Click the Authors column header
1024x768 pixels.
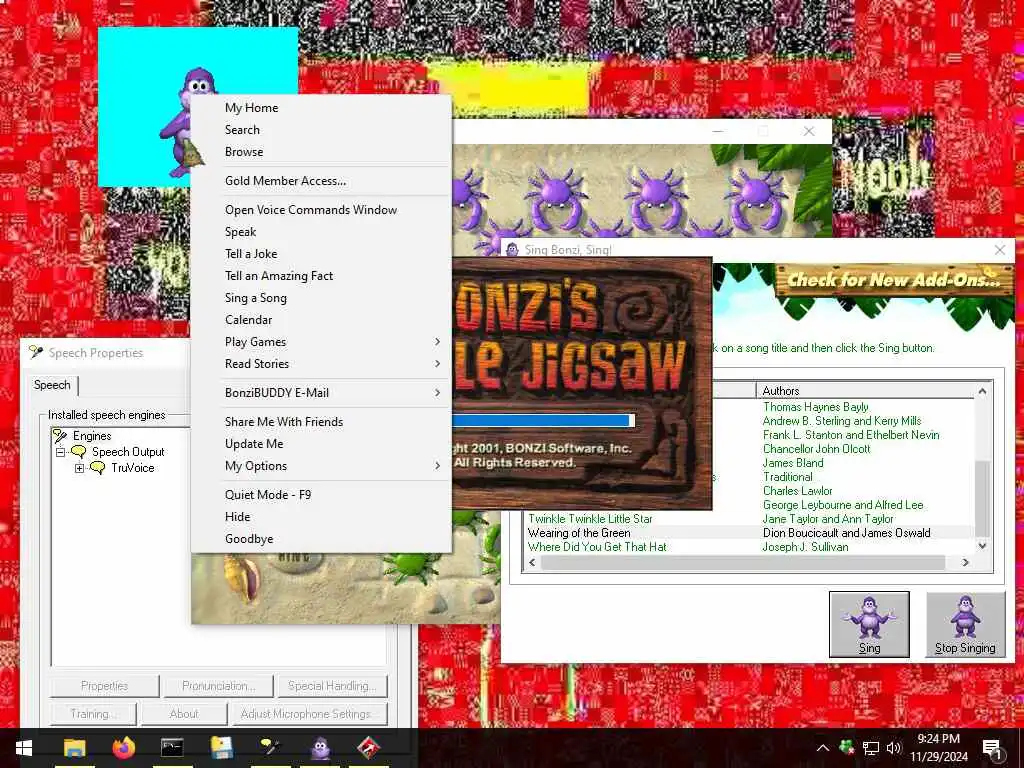(865, 391)
